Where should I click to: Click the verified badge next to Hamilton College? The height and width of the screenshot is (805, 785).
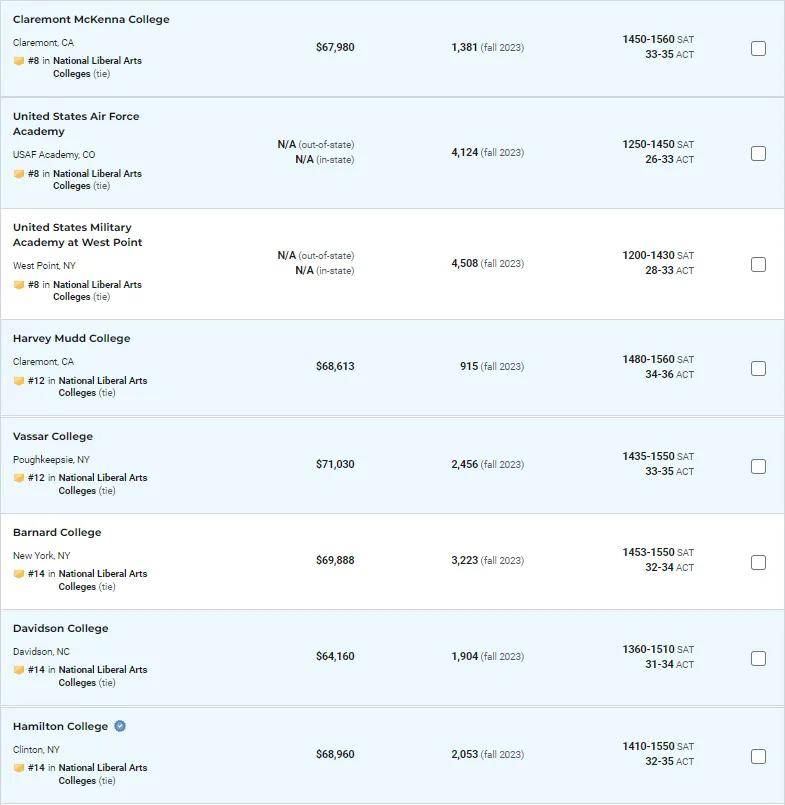[x=120, y=726]
